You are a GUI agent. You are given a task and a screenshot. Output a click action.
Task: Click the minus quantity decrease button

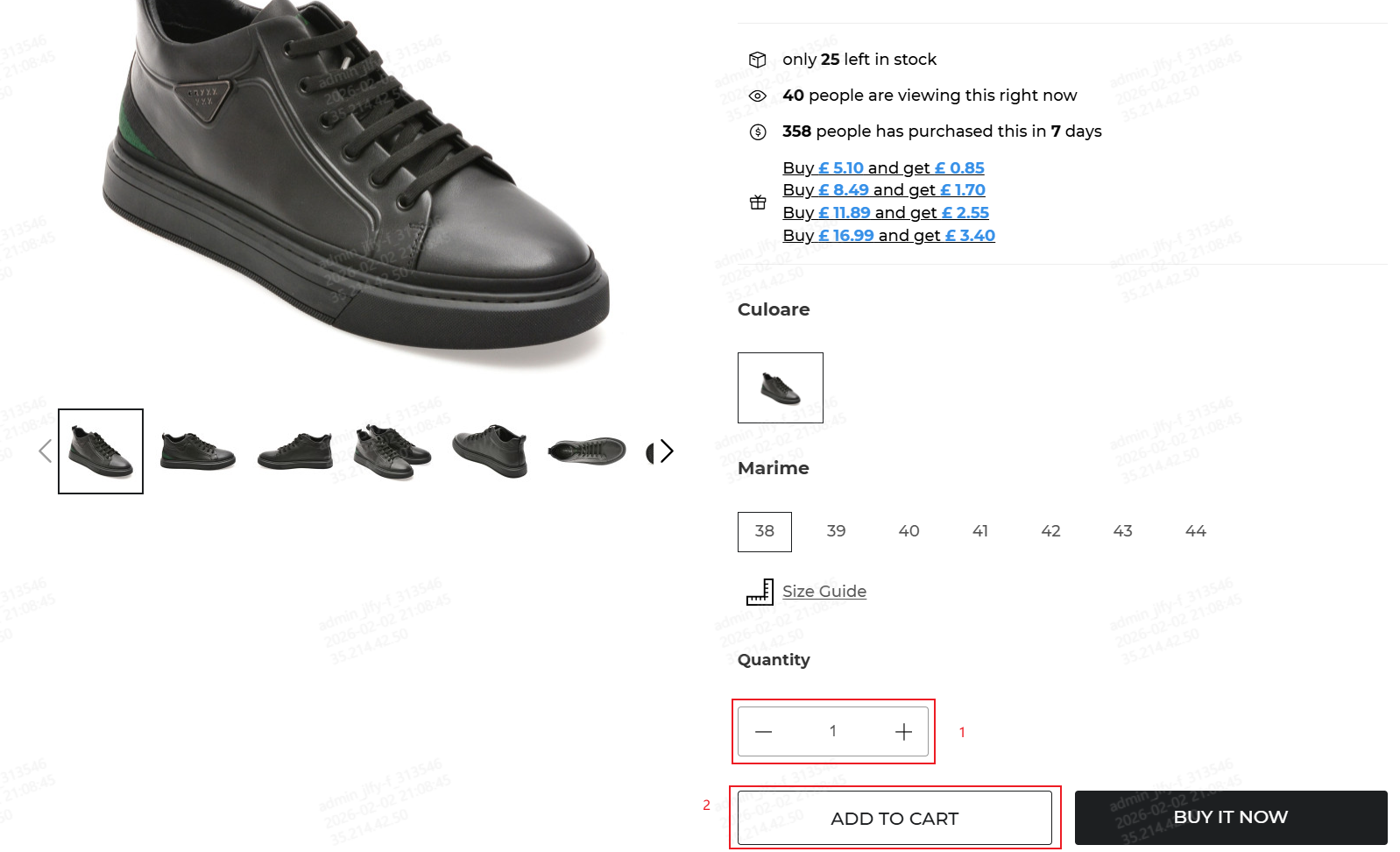763,732
